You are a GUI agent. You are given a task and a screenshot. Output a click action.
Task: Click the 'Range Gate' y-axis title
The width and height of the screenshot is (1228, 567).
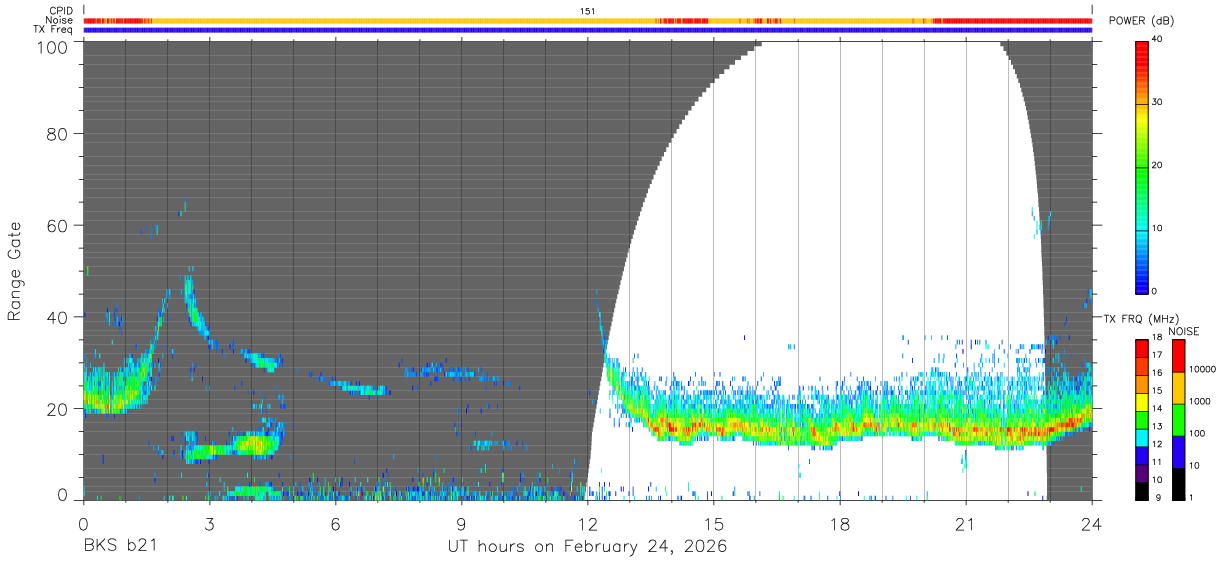coord(15,271)
